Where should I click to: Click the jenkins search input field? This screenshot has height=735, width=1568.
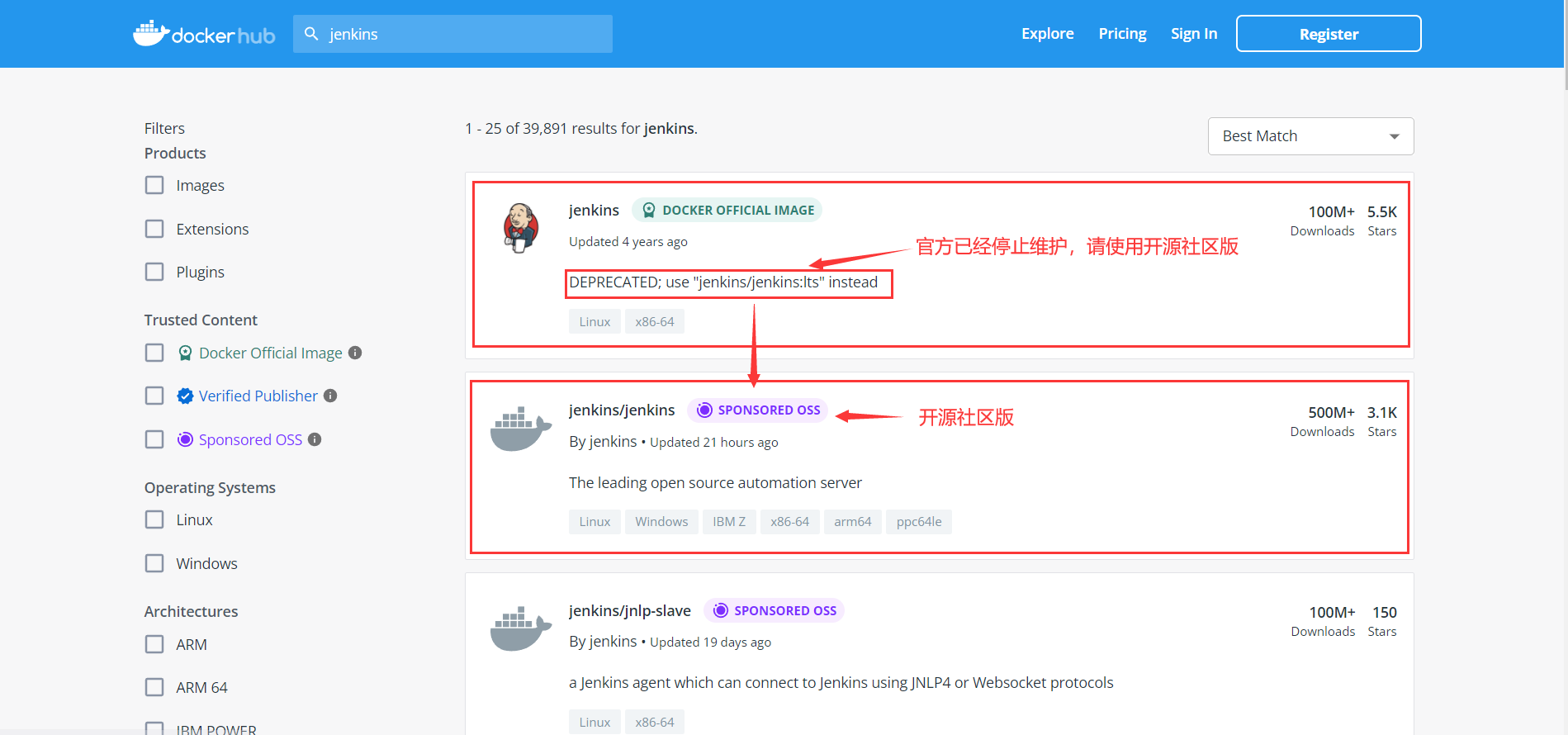[452, 34]
